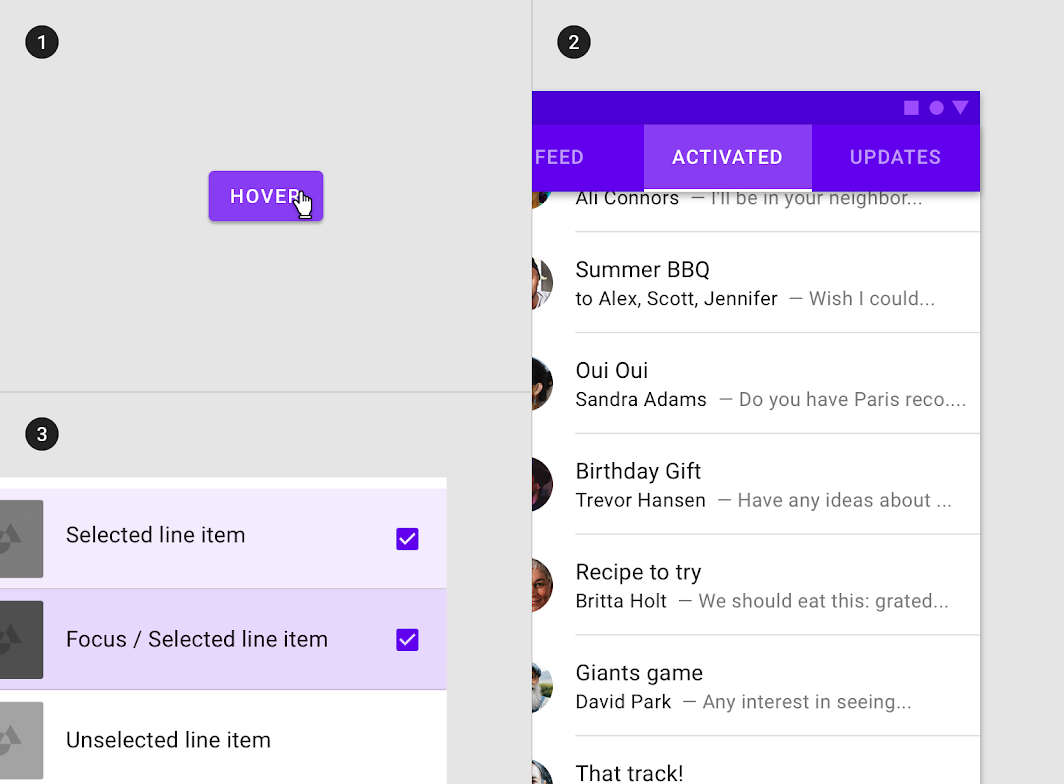Uncheck the Focus / Selected line item checkbox
The width and height of the screenshot is (1064, 784).
click(407, 639)
